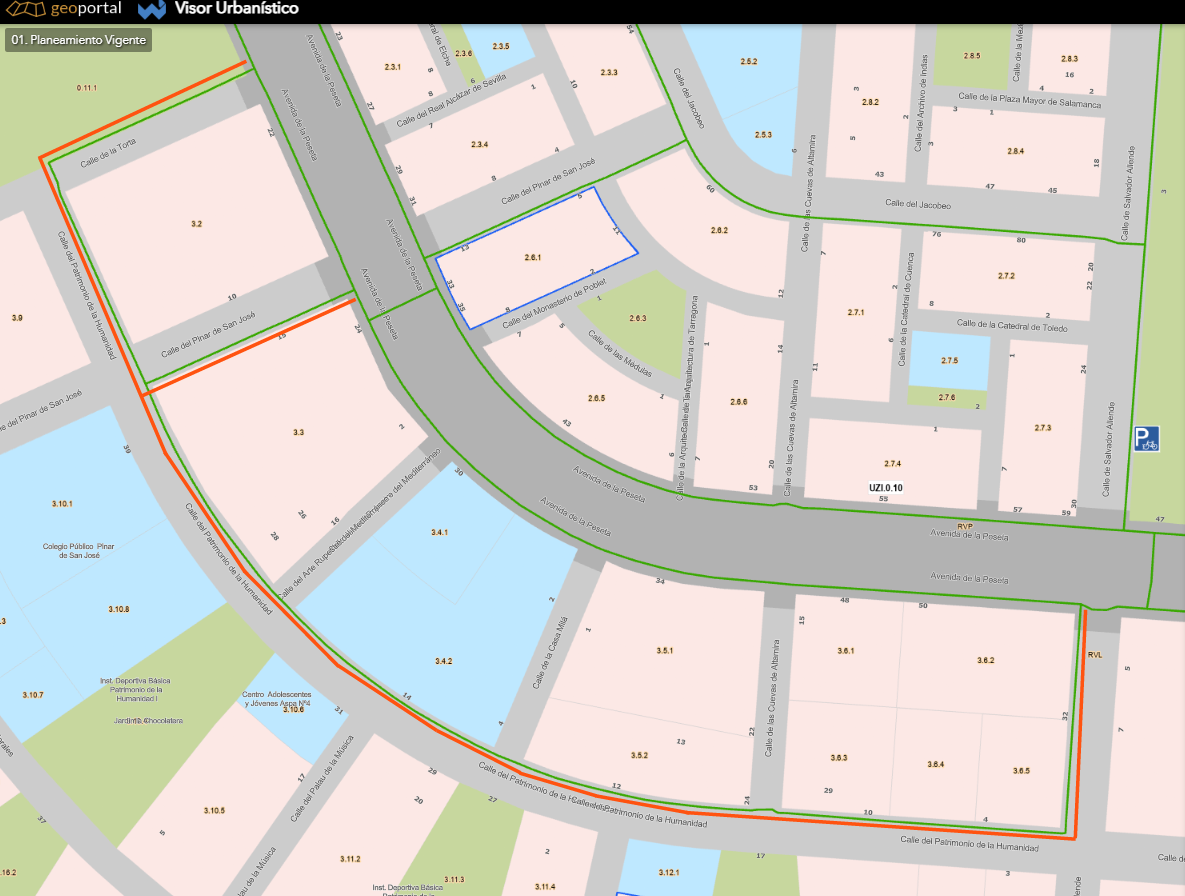The width and height of the screenshot is (1185, 896).
Task: Click the Visor Urbanístico W logo
Action: (152, 9)
